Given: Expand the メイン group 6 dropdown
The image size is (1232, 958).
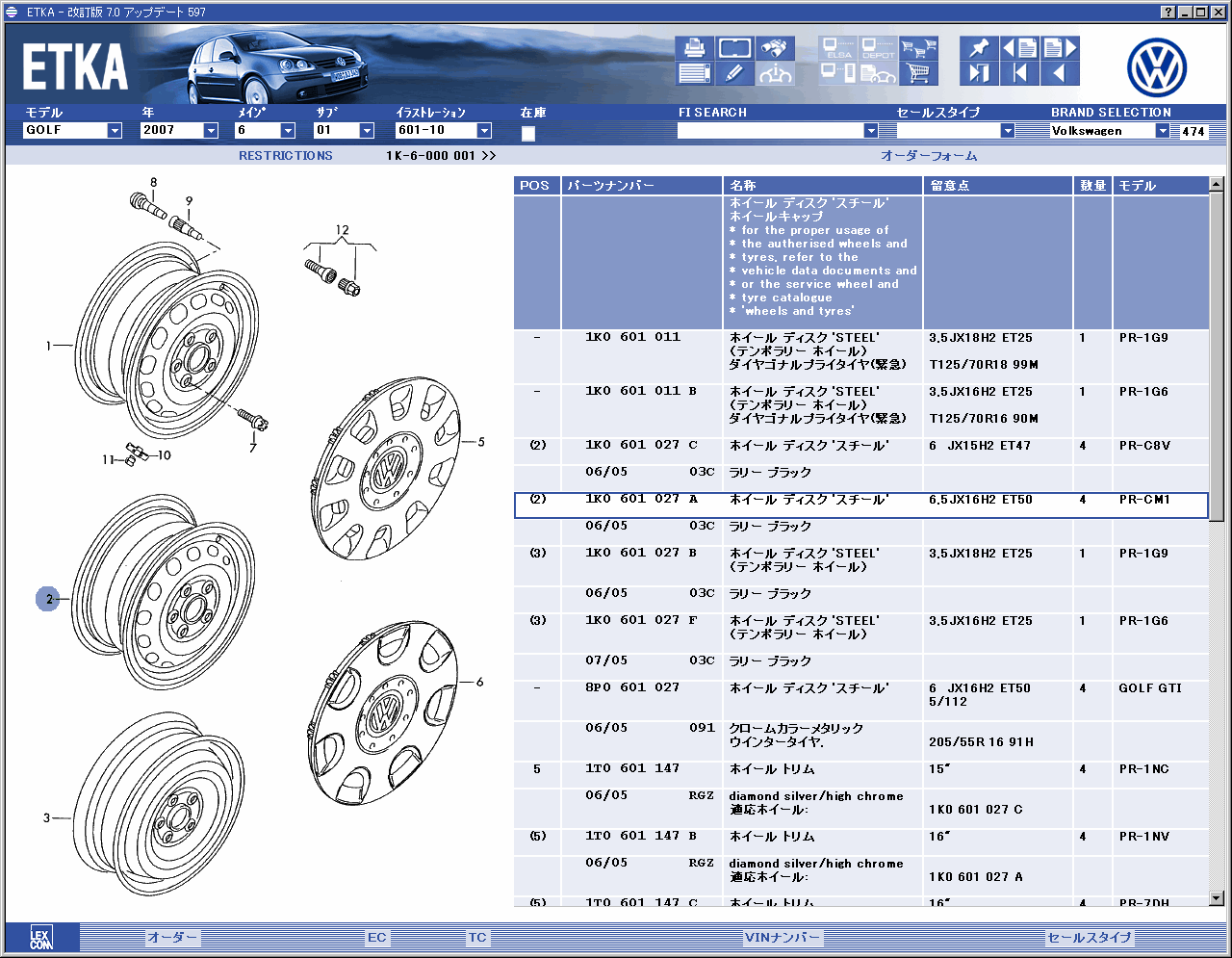Looking at the screenshot, I should (288, 131).
